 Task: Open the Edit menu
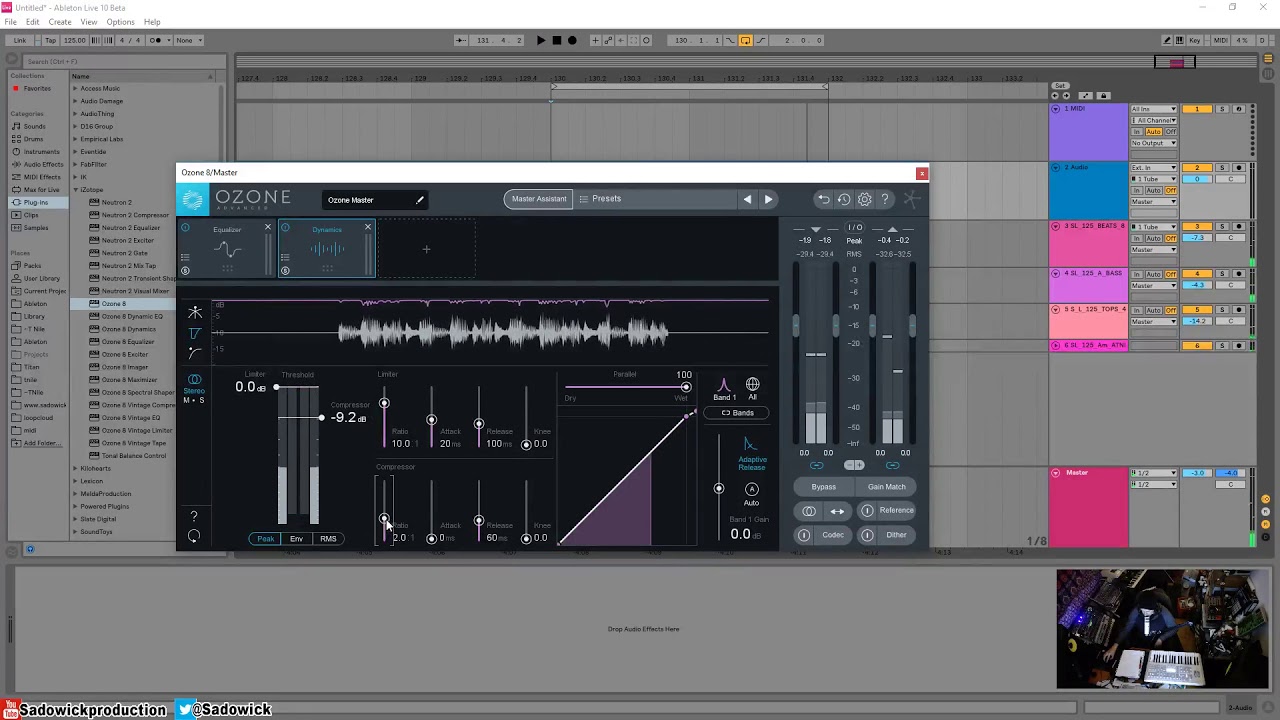[x=33, y=22]
